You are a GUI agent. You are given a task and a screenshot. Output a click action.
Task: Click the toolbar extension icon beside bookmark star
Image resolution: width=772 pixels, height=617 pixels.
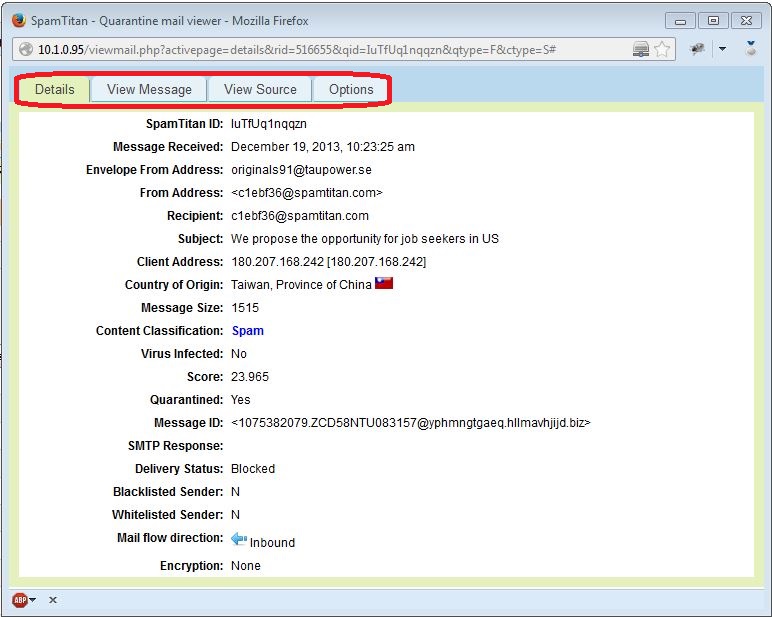tap(697, 49)
